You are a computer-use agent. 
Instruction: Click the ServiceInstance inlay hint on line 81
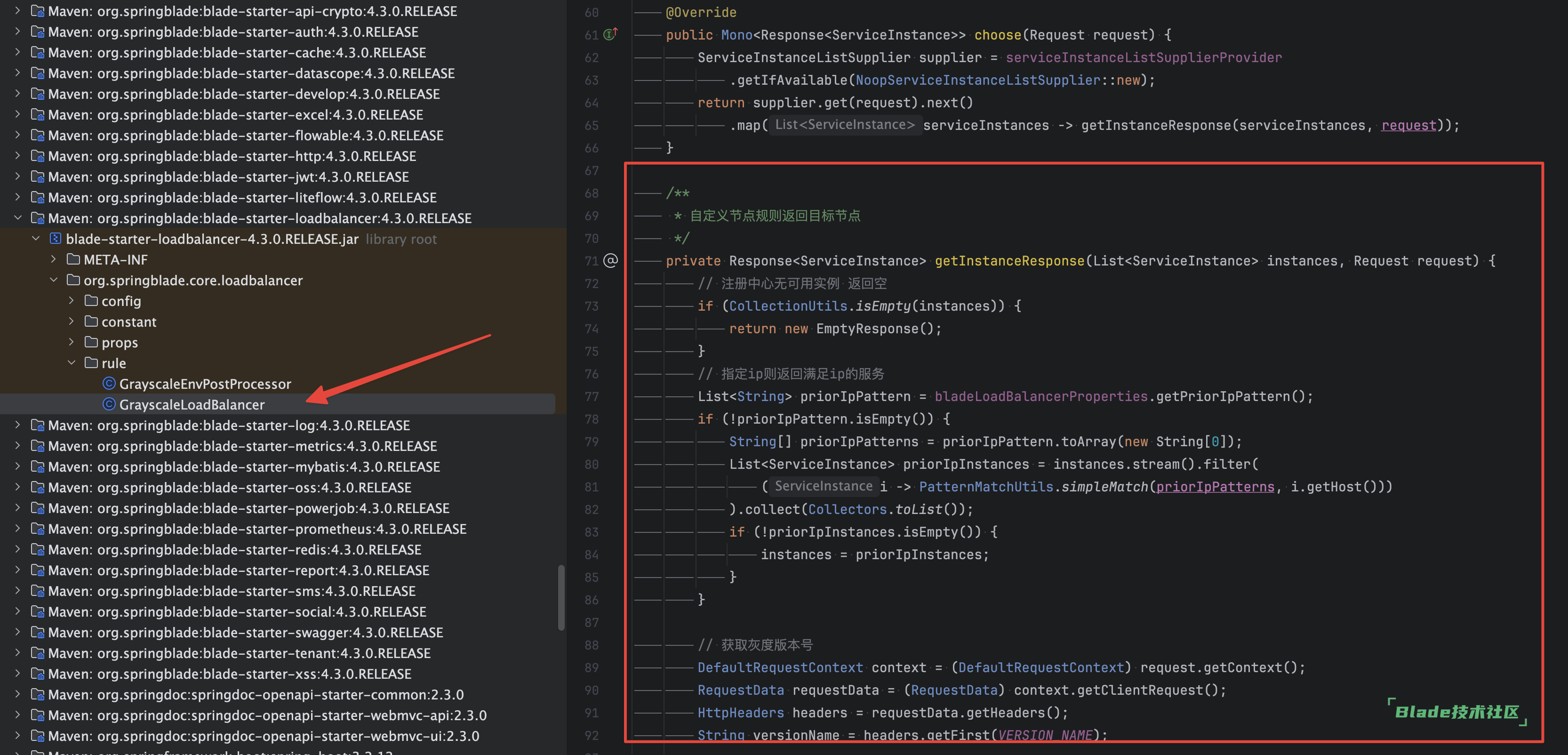(x=823, y=486)
